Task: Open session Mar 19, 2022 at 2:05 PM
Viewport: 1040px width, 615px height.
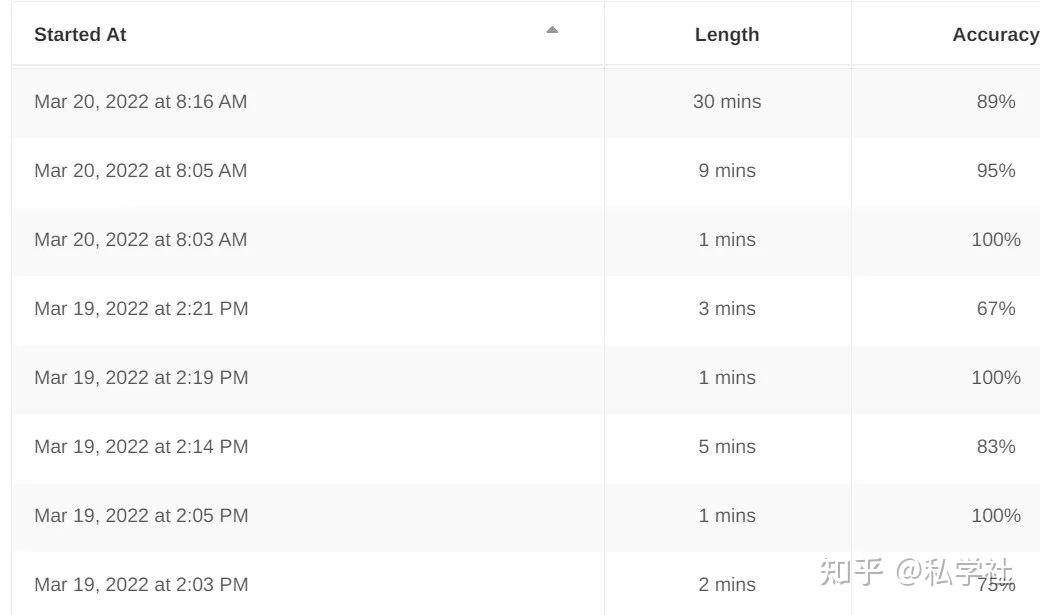Action: 141,515
